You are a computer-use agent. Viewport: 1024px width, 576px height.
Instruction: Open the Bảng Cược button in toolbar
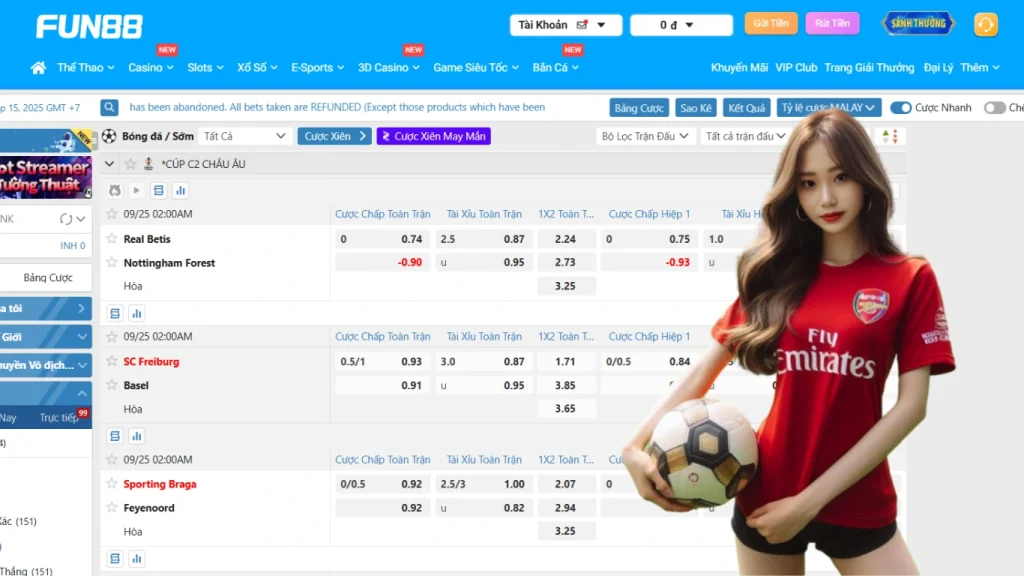(x=639, y=108)
